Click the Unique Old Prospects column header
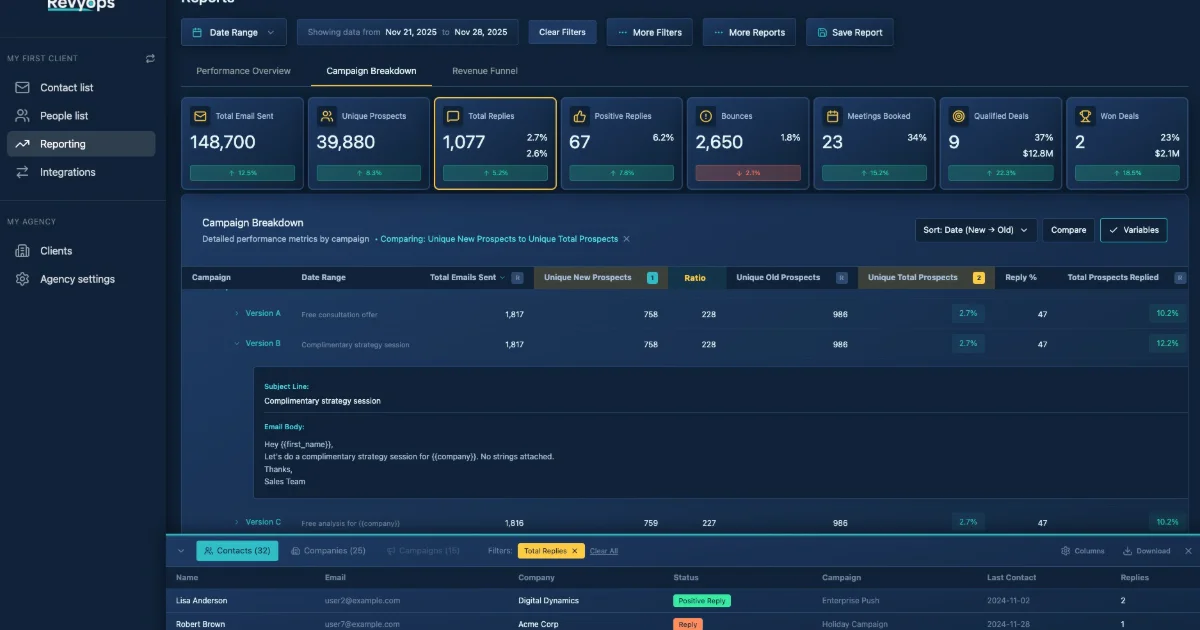Screen dimensions: 1200x630 pos(778,278)
